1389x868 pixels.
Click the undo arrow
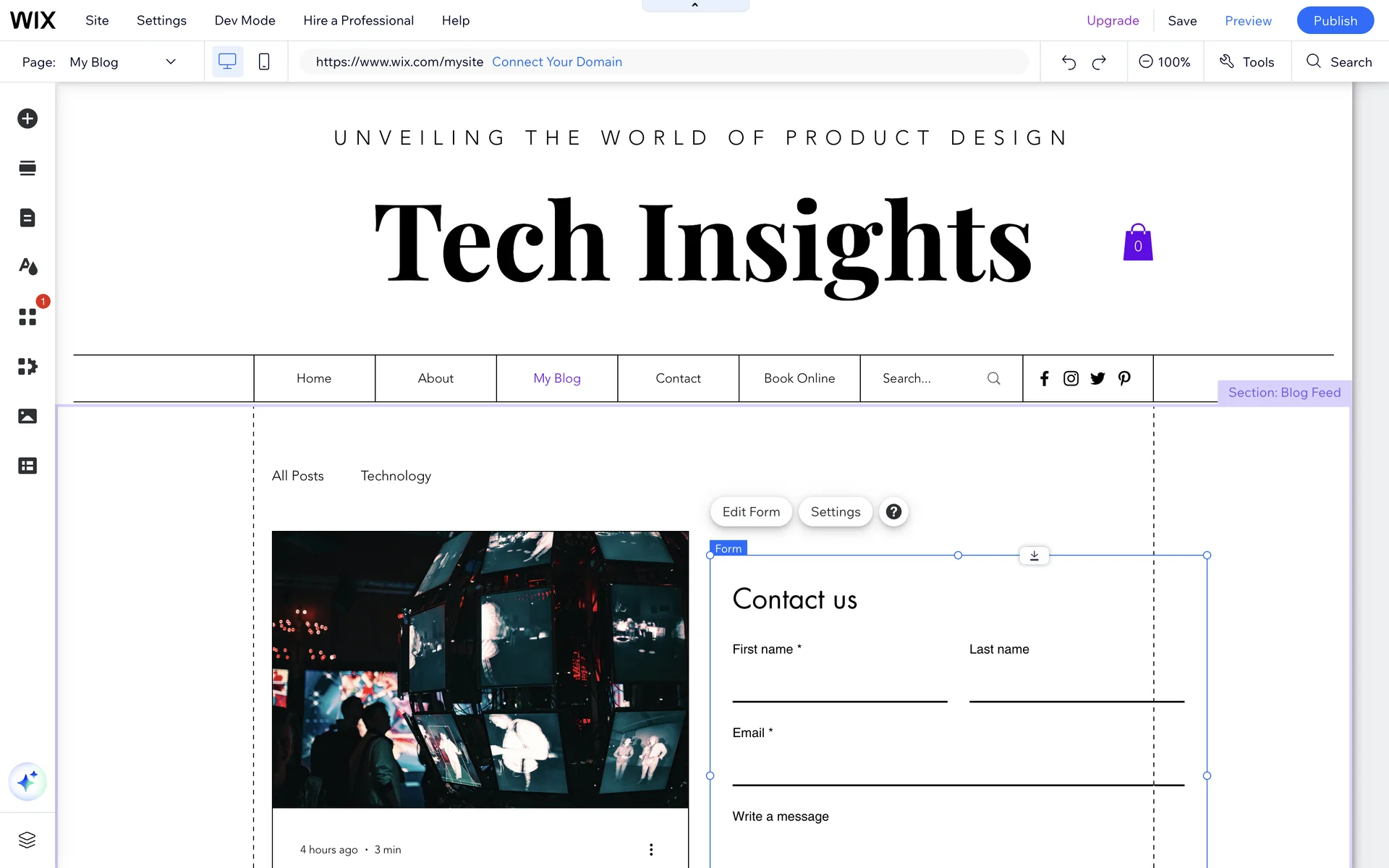click(1069, 62)
